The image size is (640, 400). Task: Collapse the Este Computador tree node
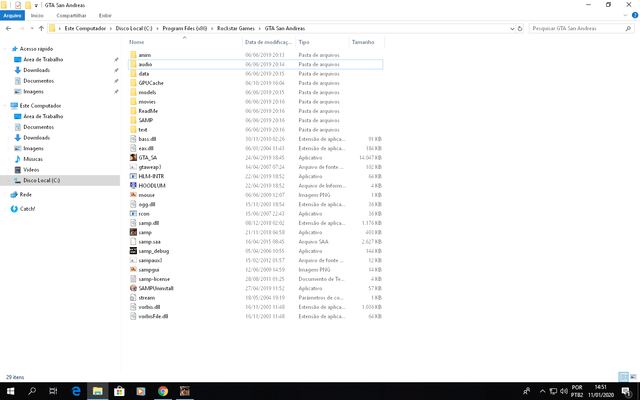click(x=5, y=105)
